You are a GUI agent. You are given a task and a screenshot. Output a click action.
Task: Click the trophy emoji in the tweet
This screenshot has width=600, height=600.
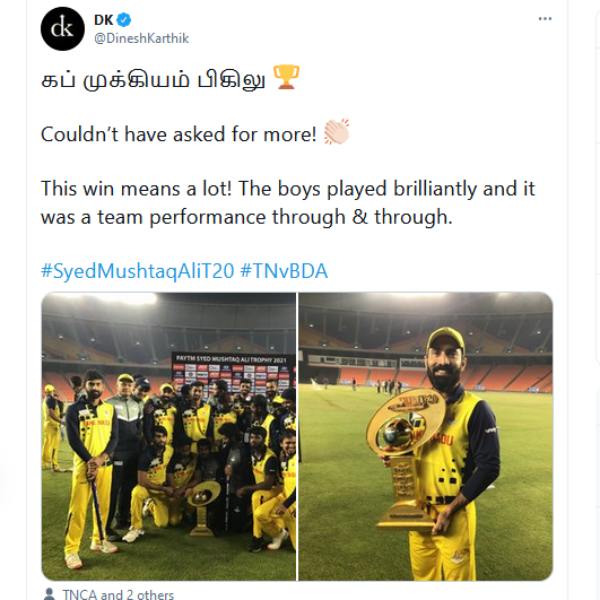[286, 78]
